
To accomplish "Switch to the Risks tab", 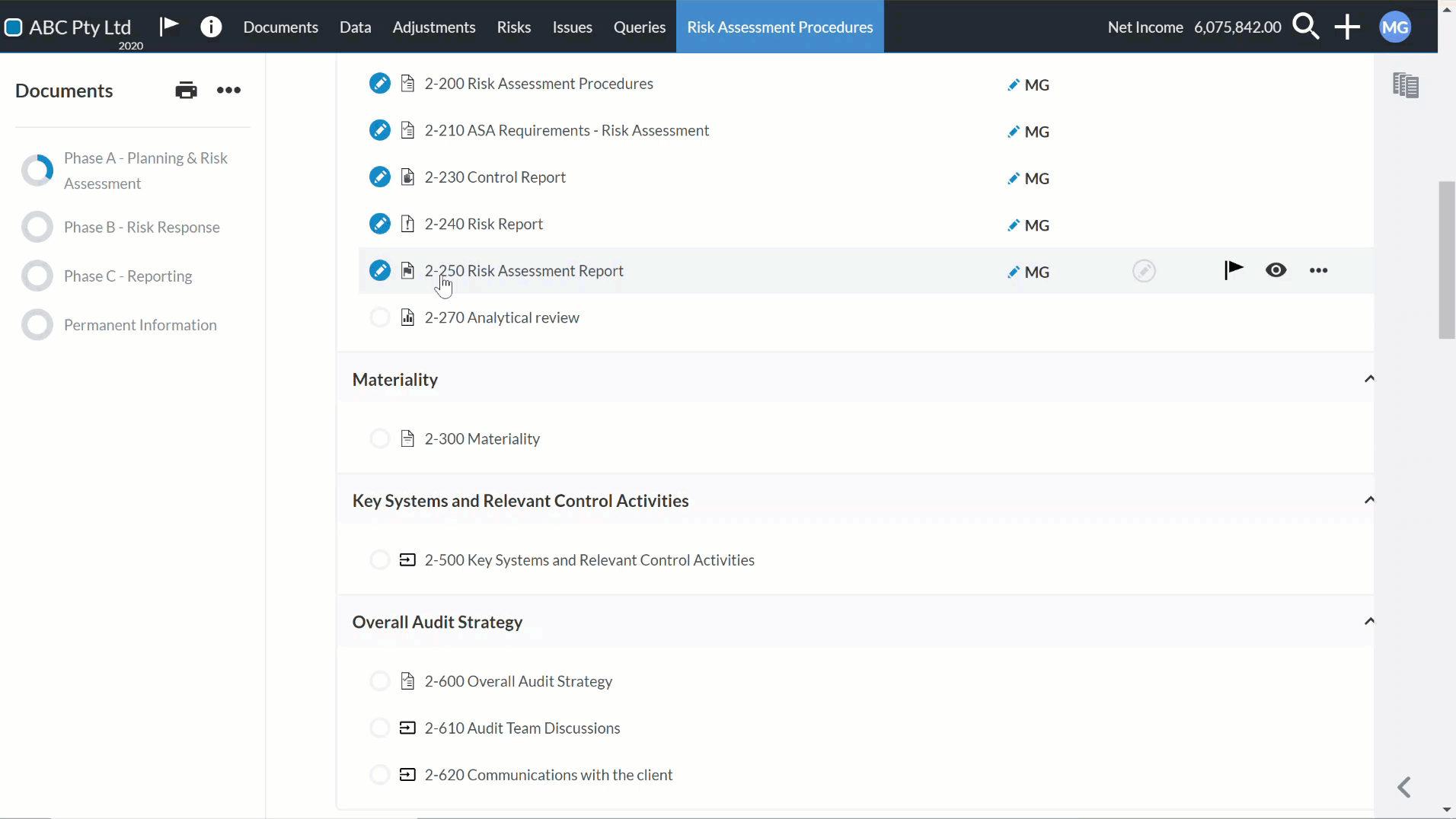I will [514, 27].
